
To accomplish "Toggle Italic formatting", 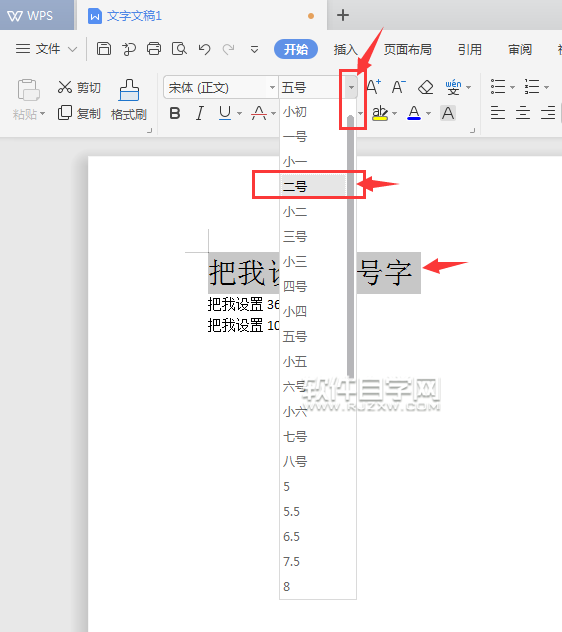I will 200,113.
